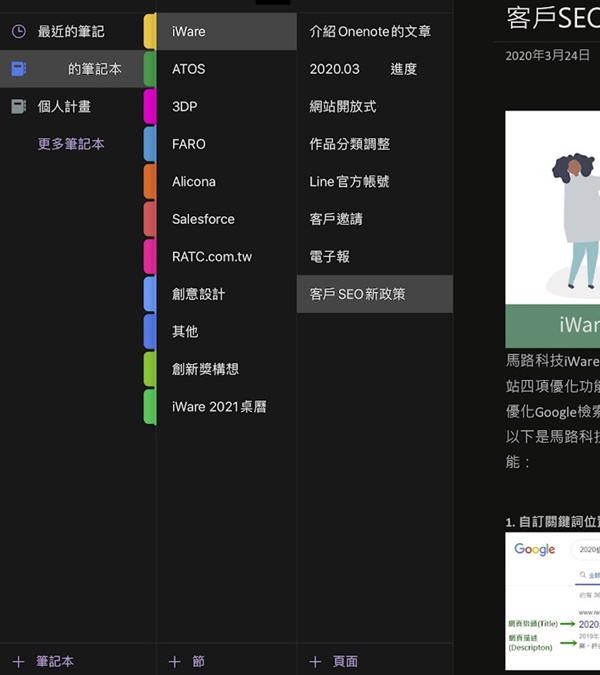This screenshot has height=675, width=600.
Task: Click the paragraph starting 馬路科技iWare
Action: tap(553, 411)
